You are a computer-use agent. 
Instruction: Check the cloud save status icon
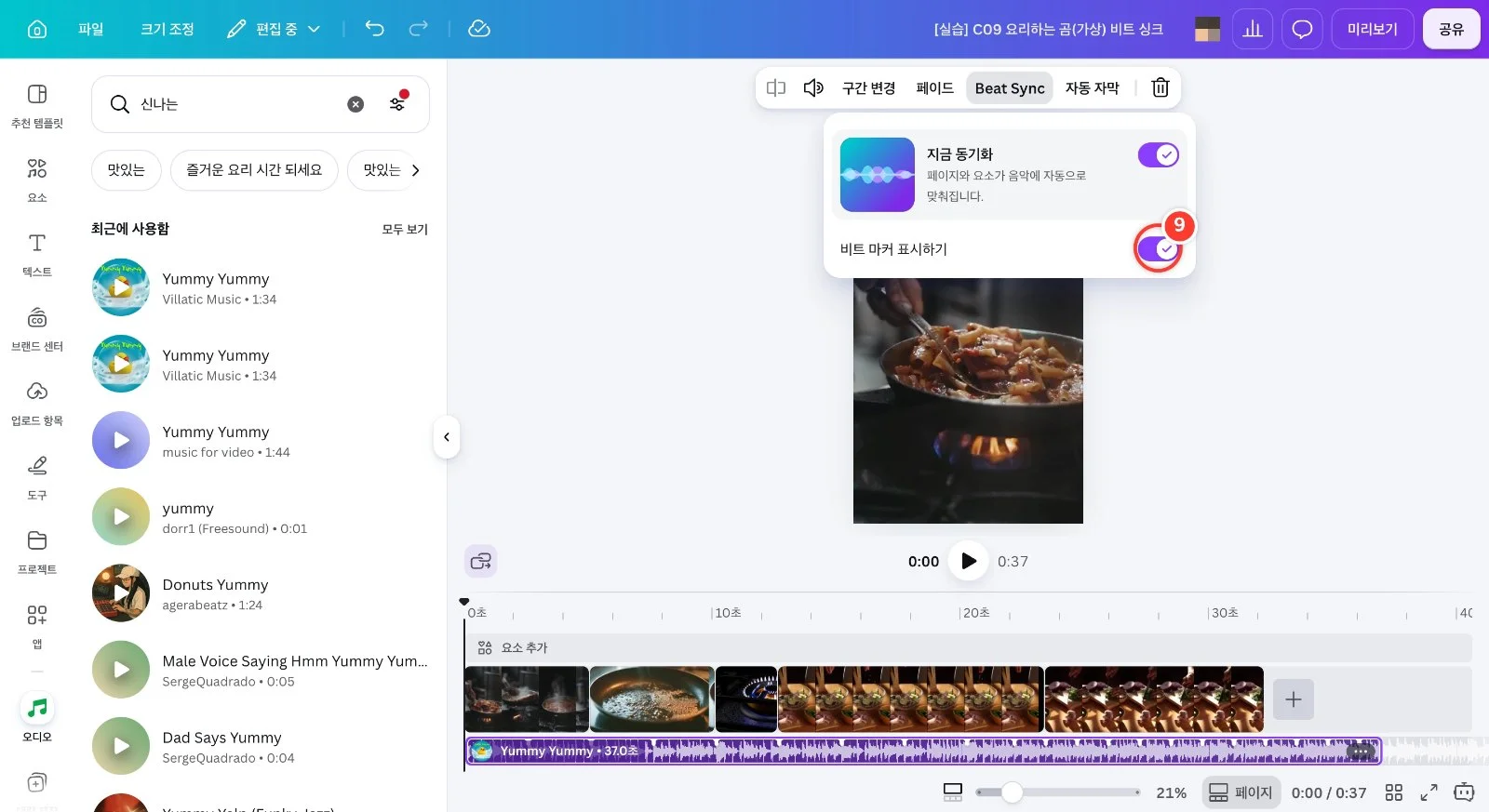(479, 29)
